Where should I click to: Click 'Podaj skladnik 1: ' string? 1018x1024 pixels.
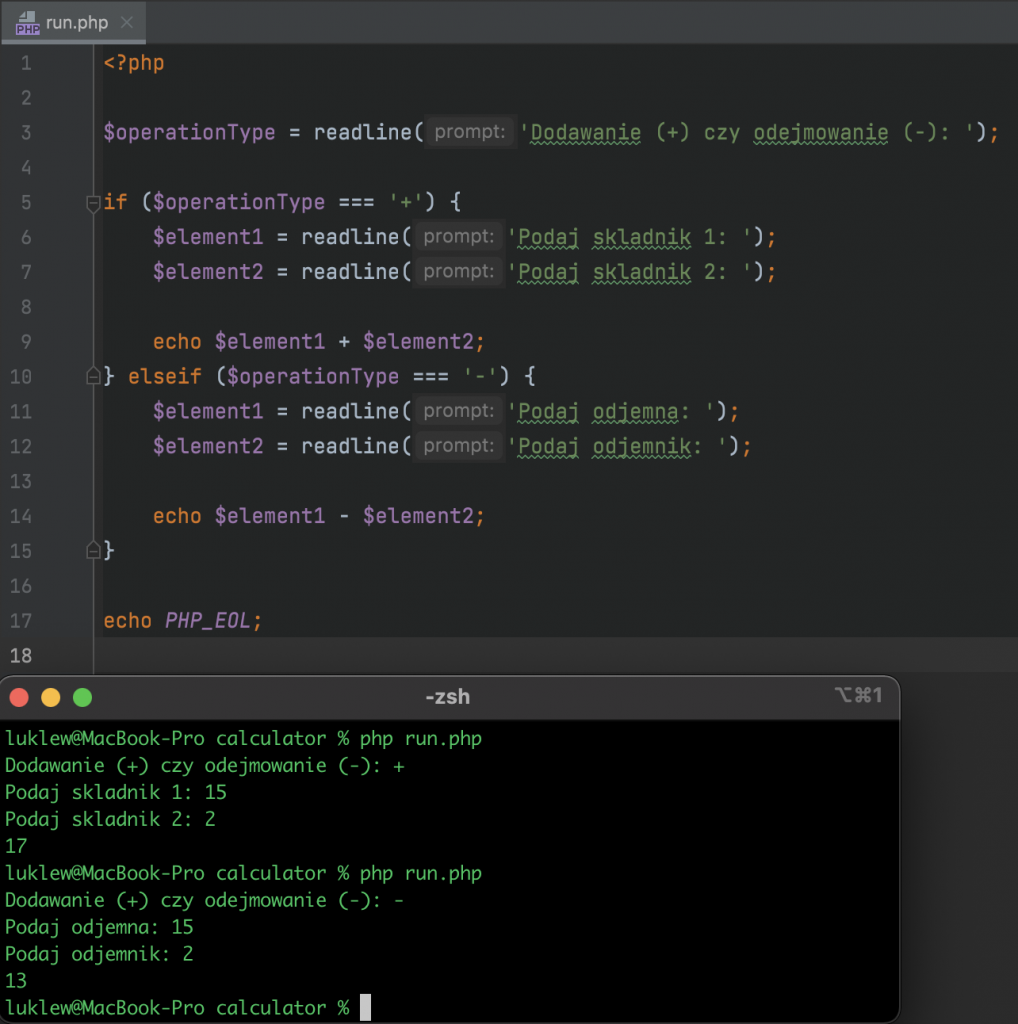tap(630, 238)
